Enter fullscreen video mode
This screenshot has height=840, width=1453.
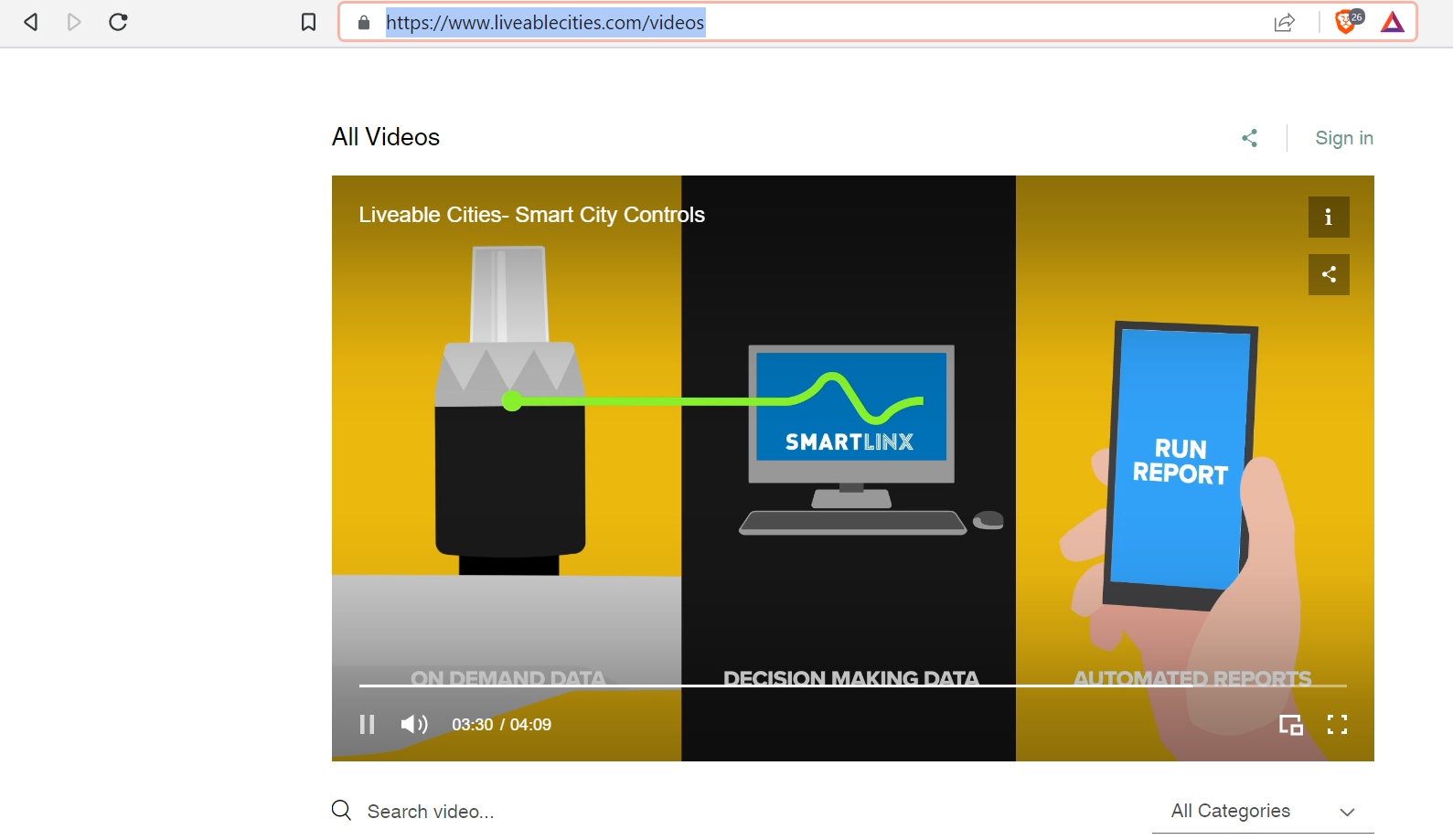click(1338, 725)
